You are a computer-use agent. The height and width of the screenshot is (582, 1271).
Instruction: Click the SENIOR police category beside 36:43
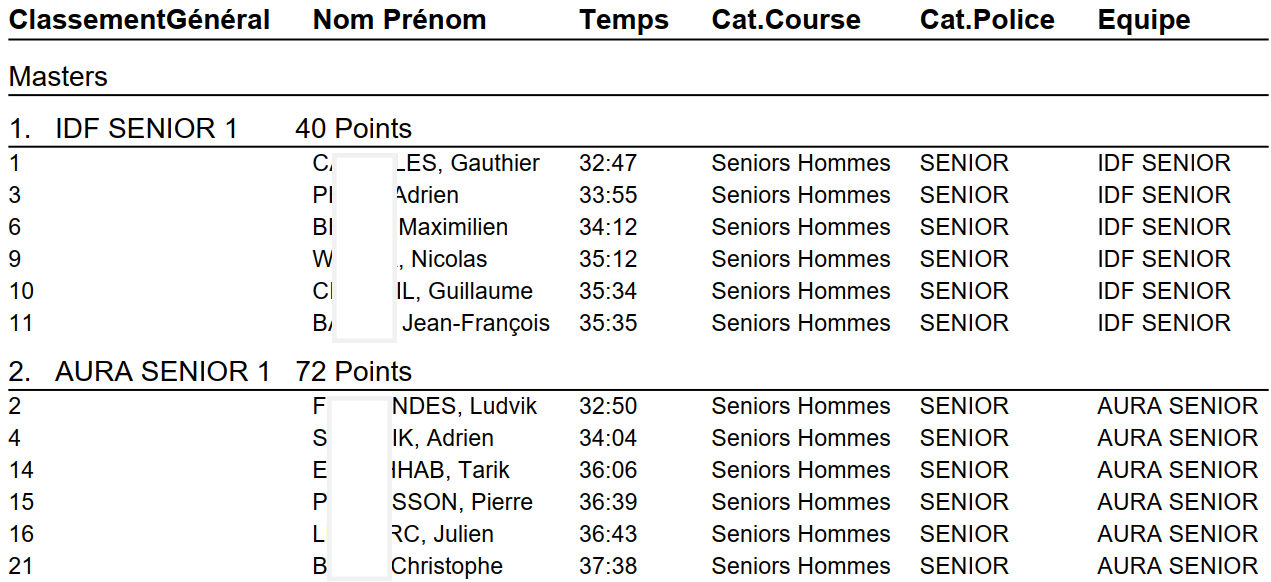coord(964,534)
